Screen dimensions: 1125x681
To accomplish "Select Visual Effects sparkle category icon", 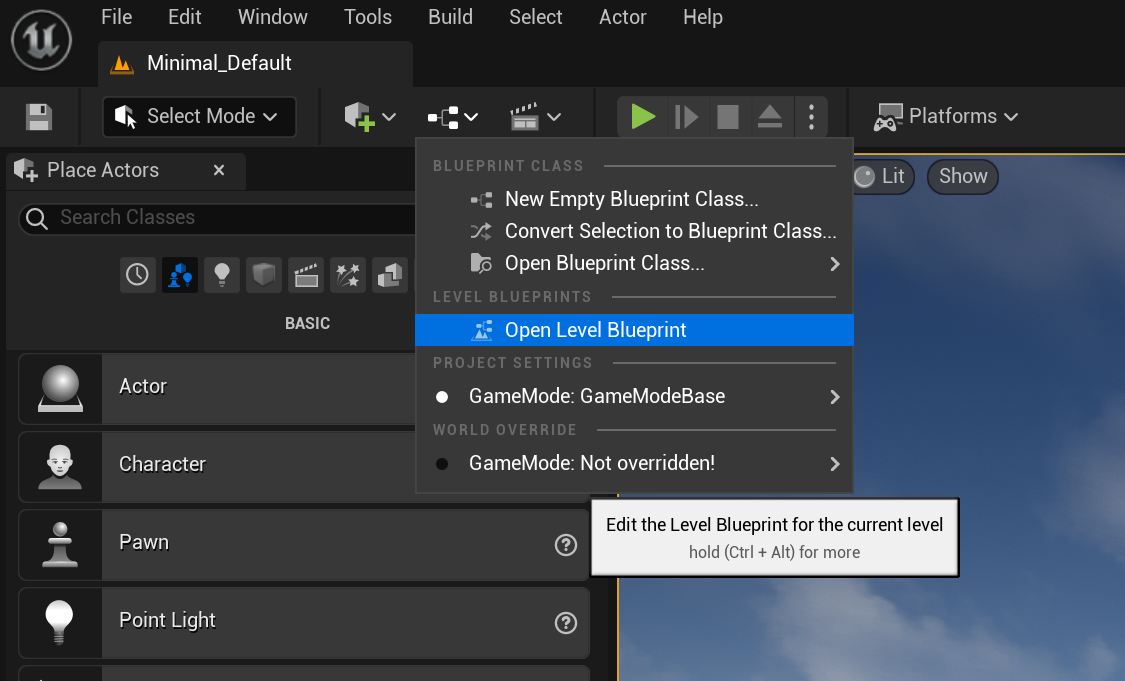I will (x=348, y=275).
